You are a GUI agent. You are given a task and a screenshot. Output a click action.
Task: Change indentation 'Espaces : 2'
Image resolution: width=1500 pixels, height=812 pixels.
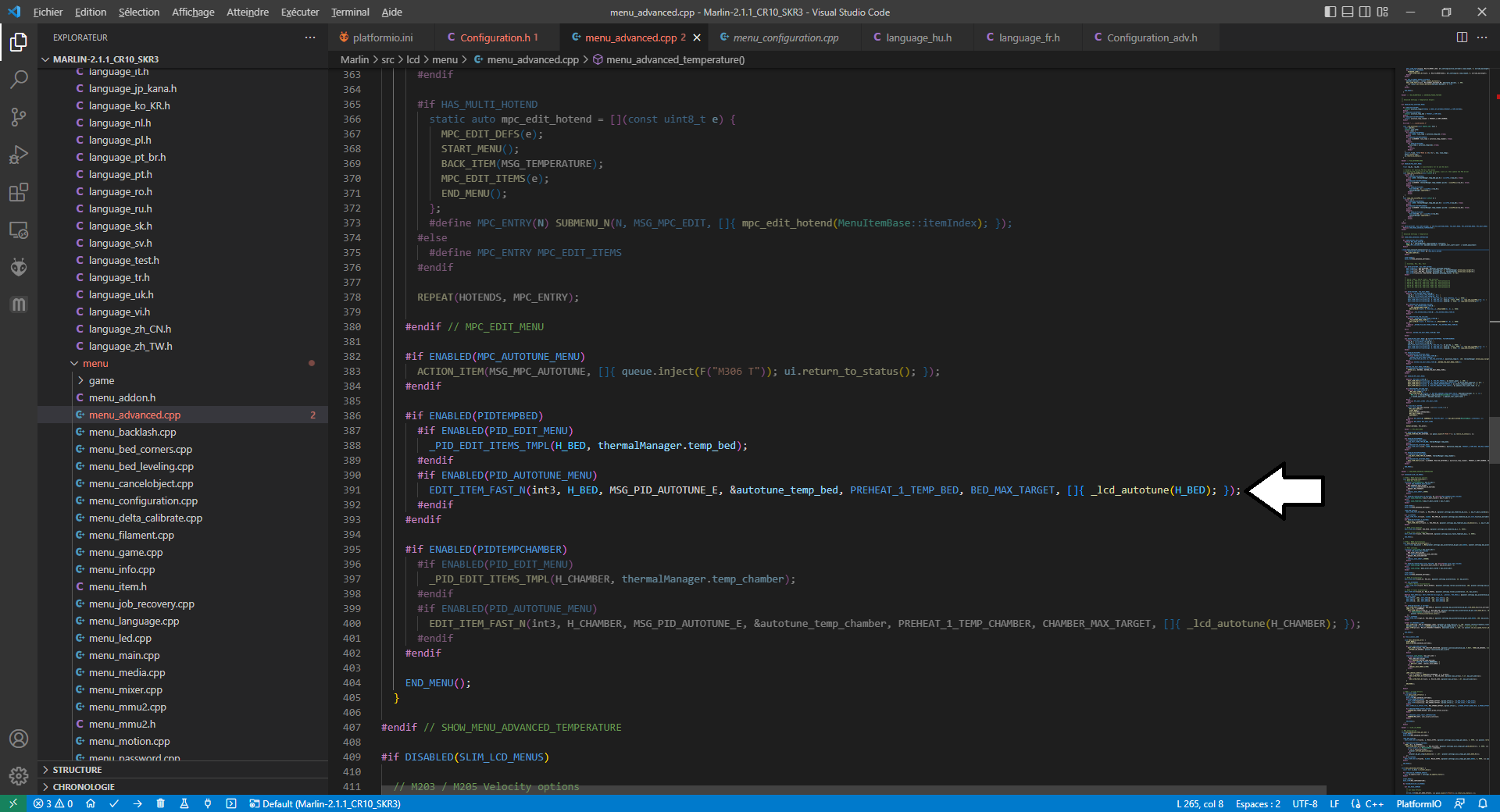tap(1258, 803)
